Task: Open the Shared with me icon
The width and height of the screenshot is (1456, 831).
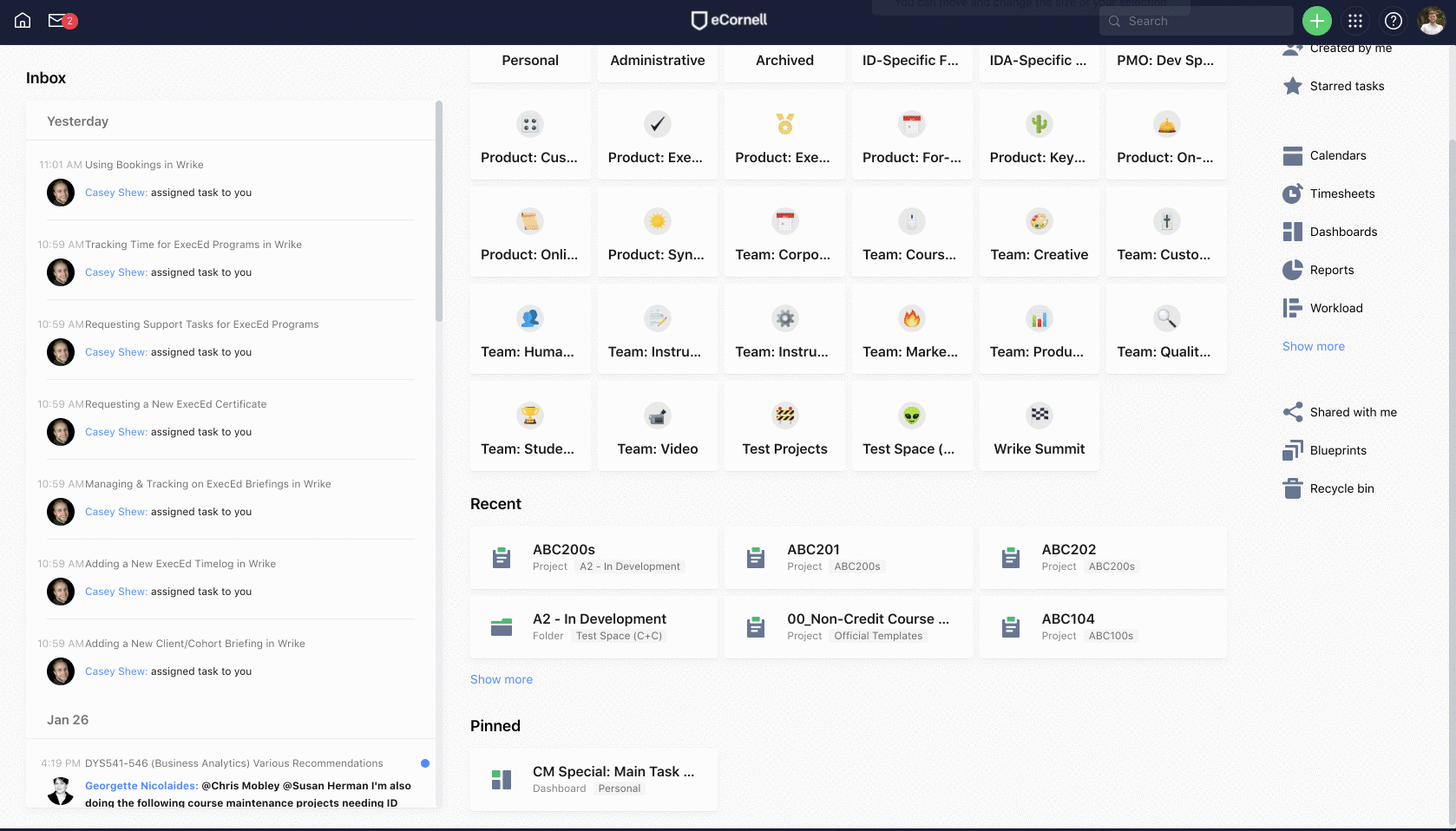Action: click(1292, 412)
